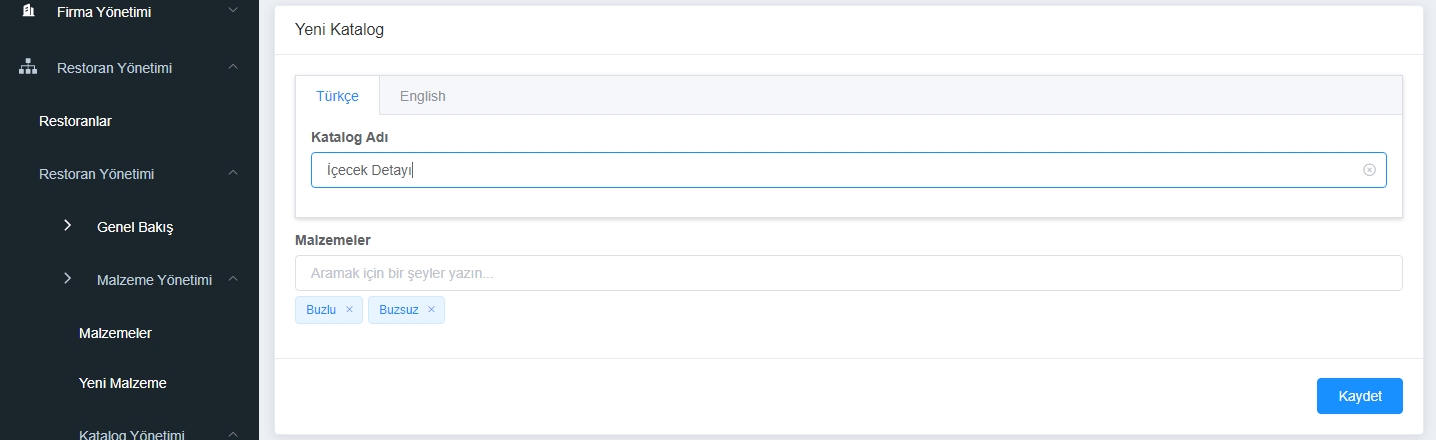Remove the Buzsuz tag

tap(431, 310)
